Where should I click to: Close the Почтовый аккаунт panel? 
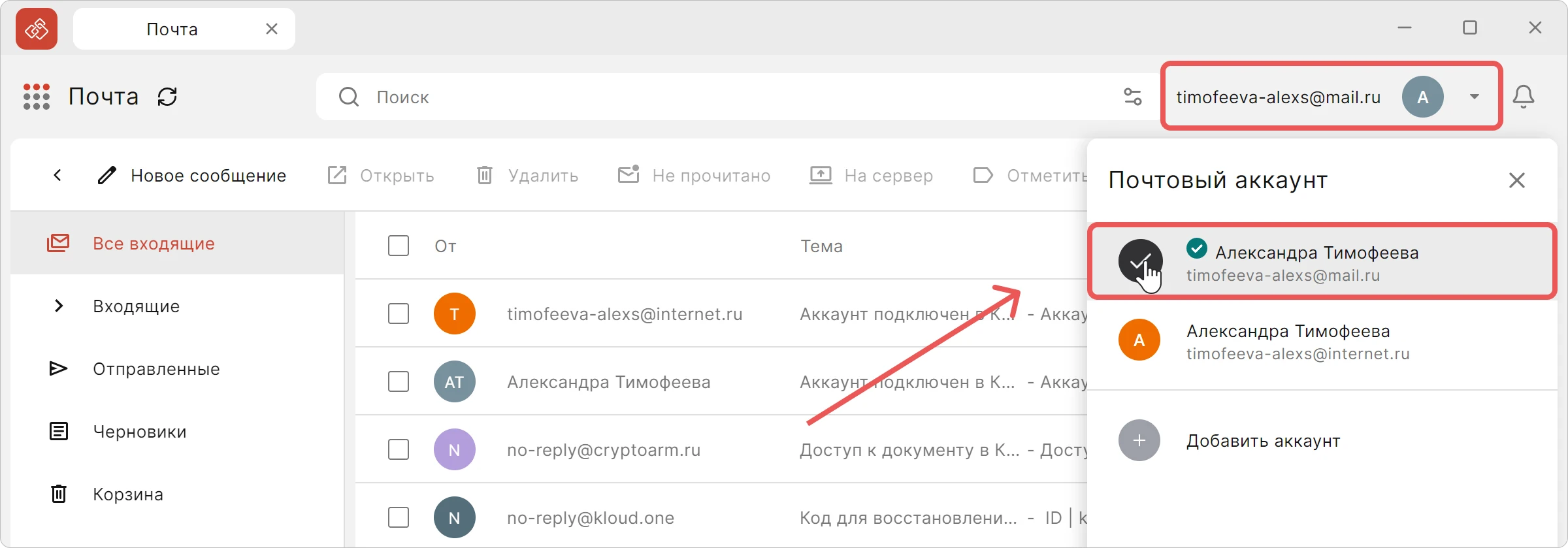[1517, 180]
